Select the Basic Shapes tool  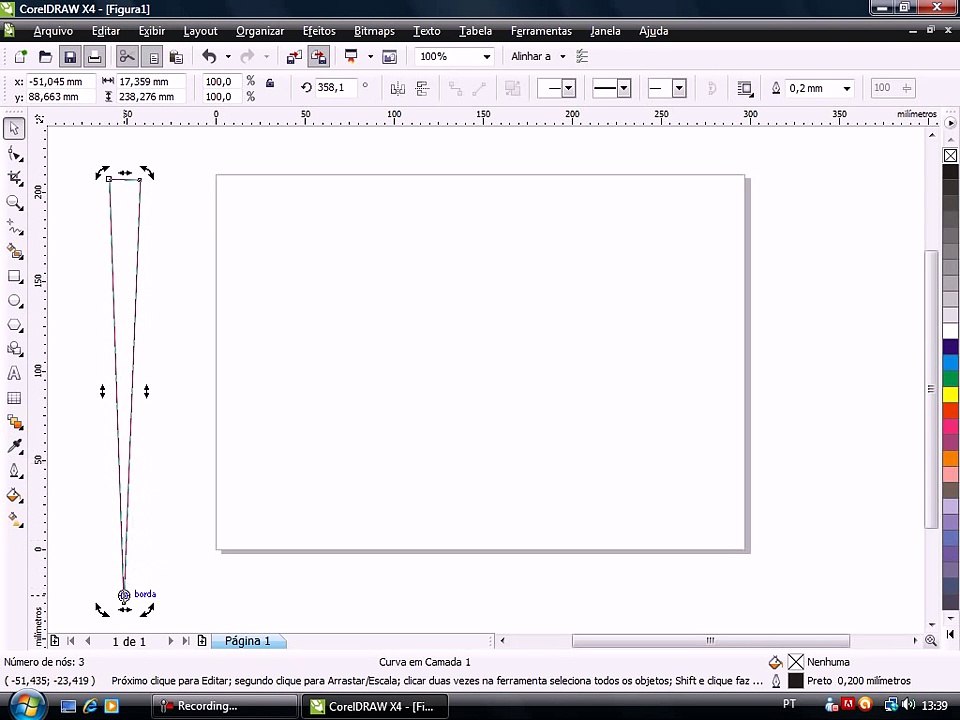14,349
